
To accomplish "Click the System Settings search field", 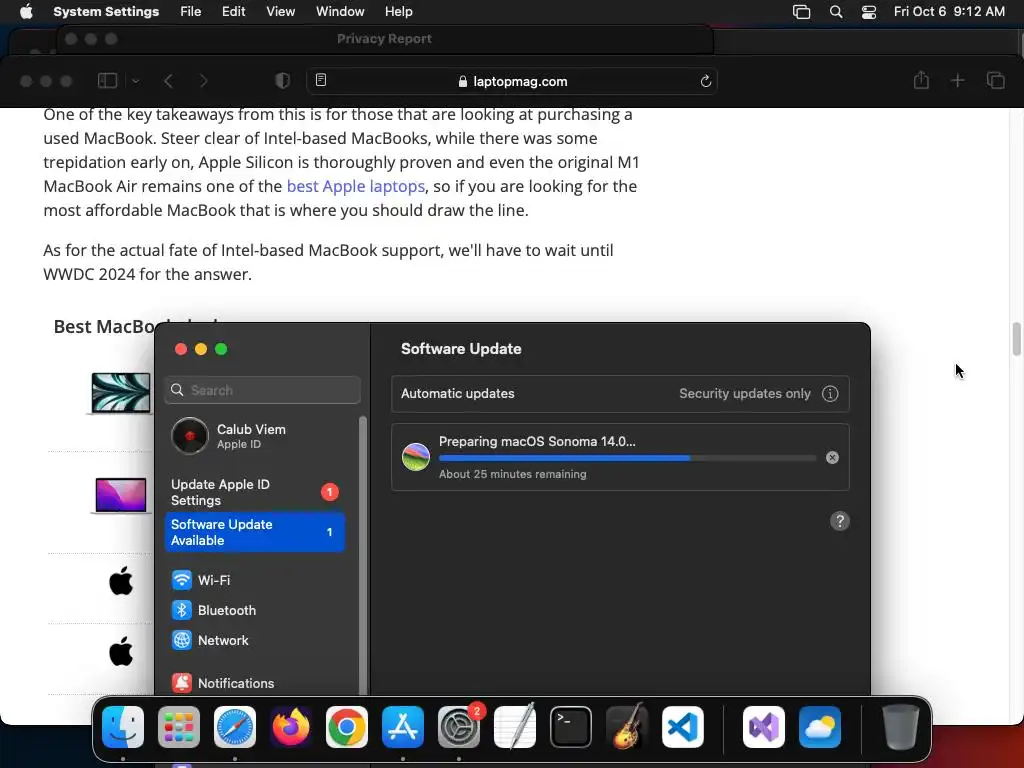I will (x=263, y=390).
